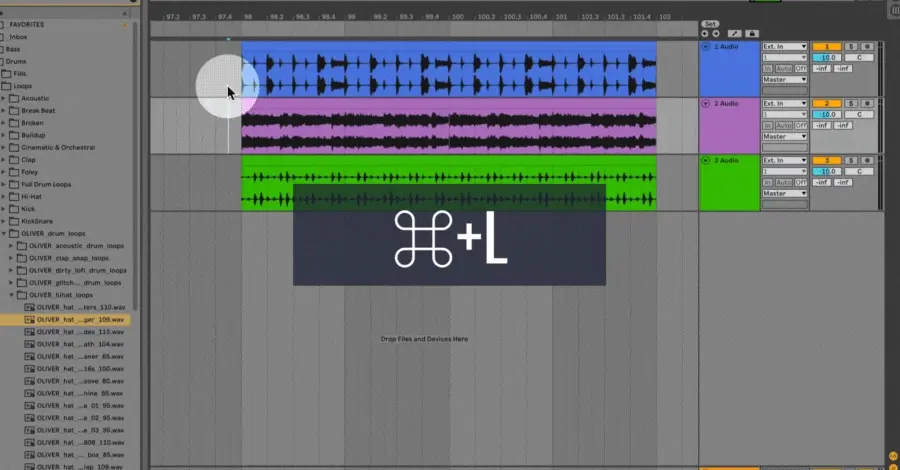Toggle automation draw mode pencil icon
Screen dimensions: 900x470
734,34
